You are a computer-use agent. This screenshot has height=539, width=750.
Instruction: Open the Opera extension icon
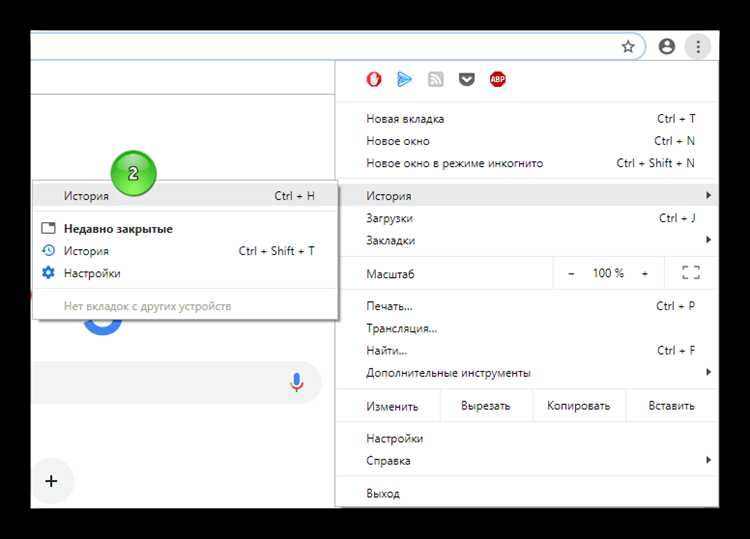pyautogui.click(x=374, y=79)
